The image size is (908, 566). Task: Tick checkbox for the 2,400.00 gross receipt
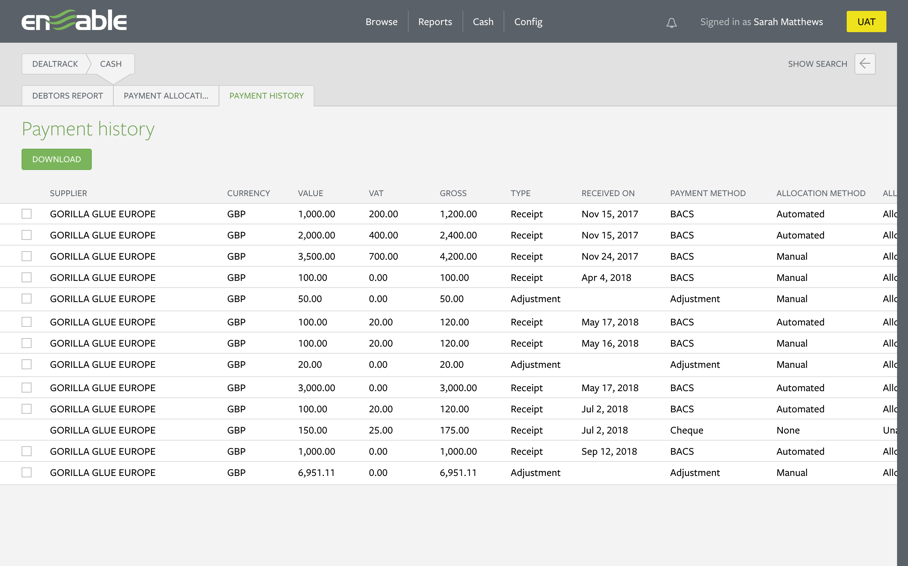pyautogui.click(x=27, y=235)
